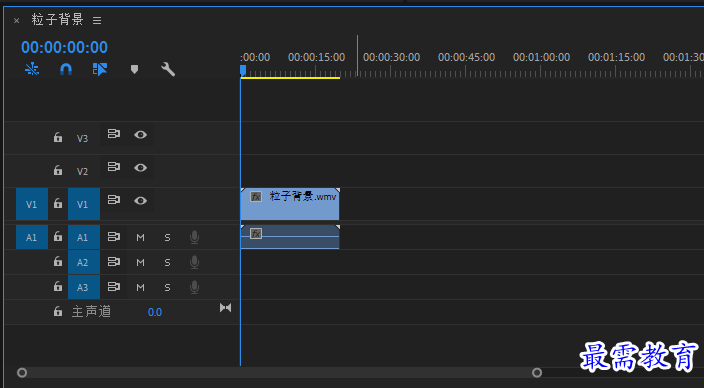The width and height of the screenshot is (704, 388).
Task: Toggle sync lock on V3
Action: pos(114,134)
